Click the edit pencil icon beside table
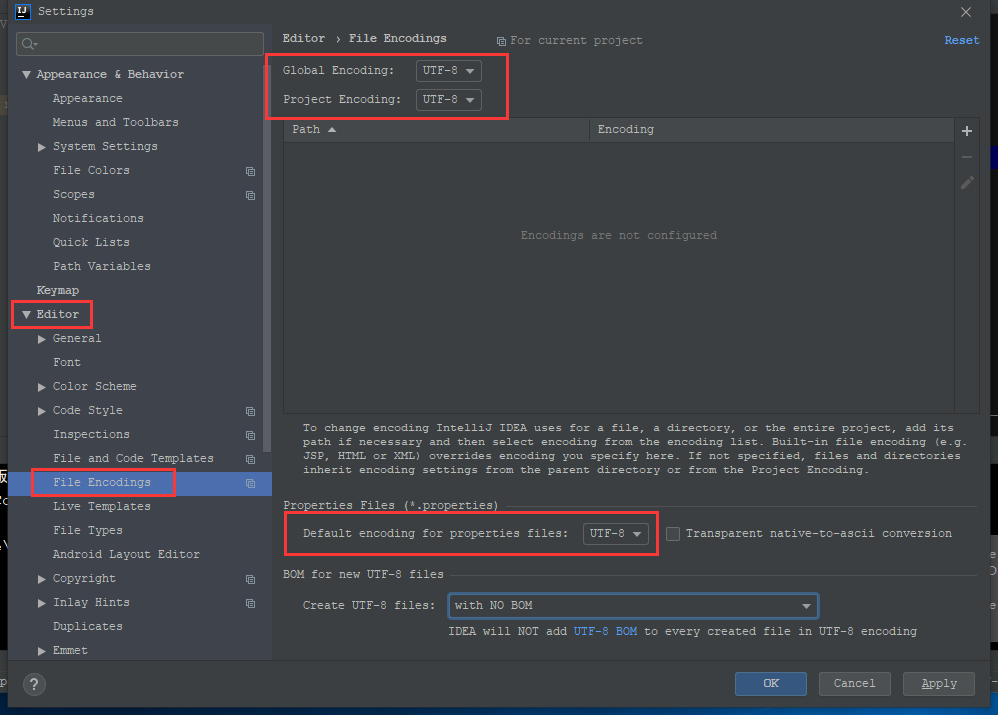The height and width of the screenshot is (715, 998). [x=967, y=183]
